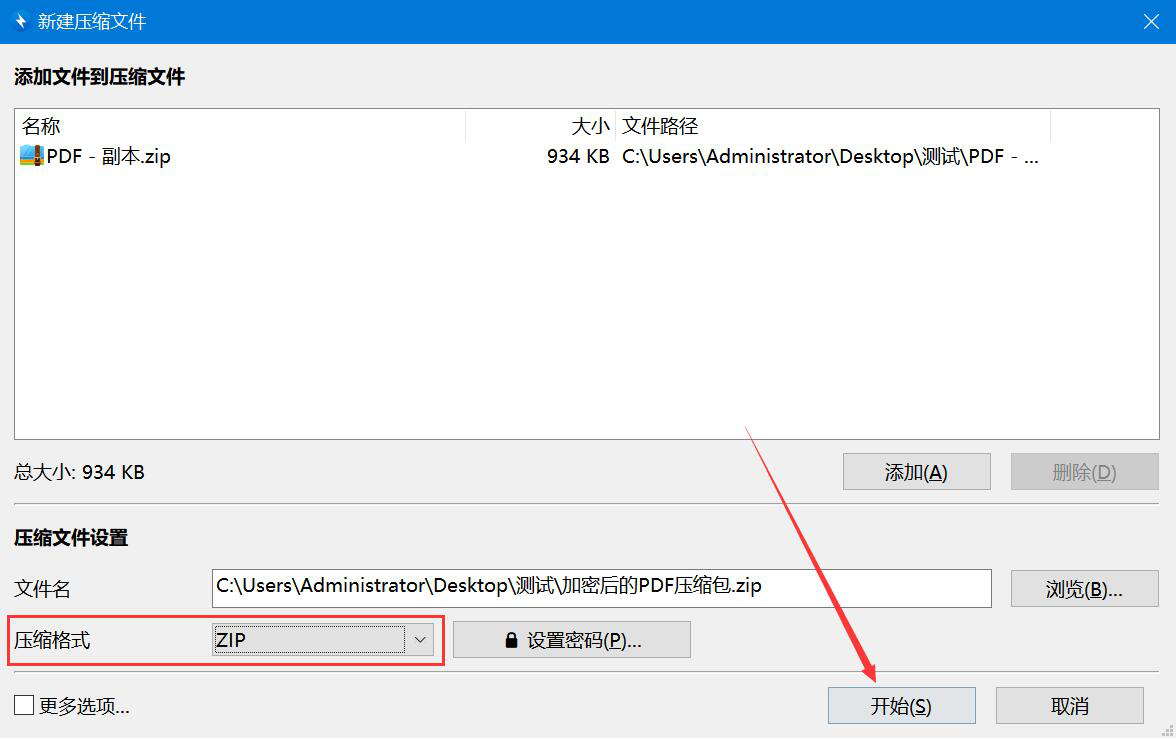1176x738 pixels.
Task: Select the PDF - 副本.zip list row
Action: [586, 156]
